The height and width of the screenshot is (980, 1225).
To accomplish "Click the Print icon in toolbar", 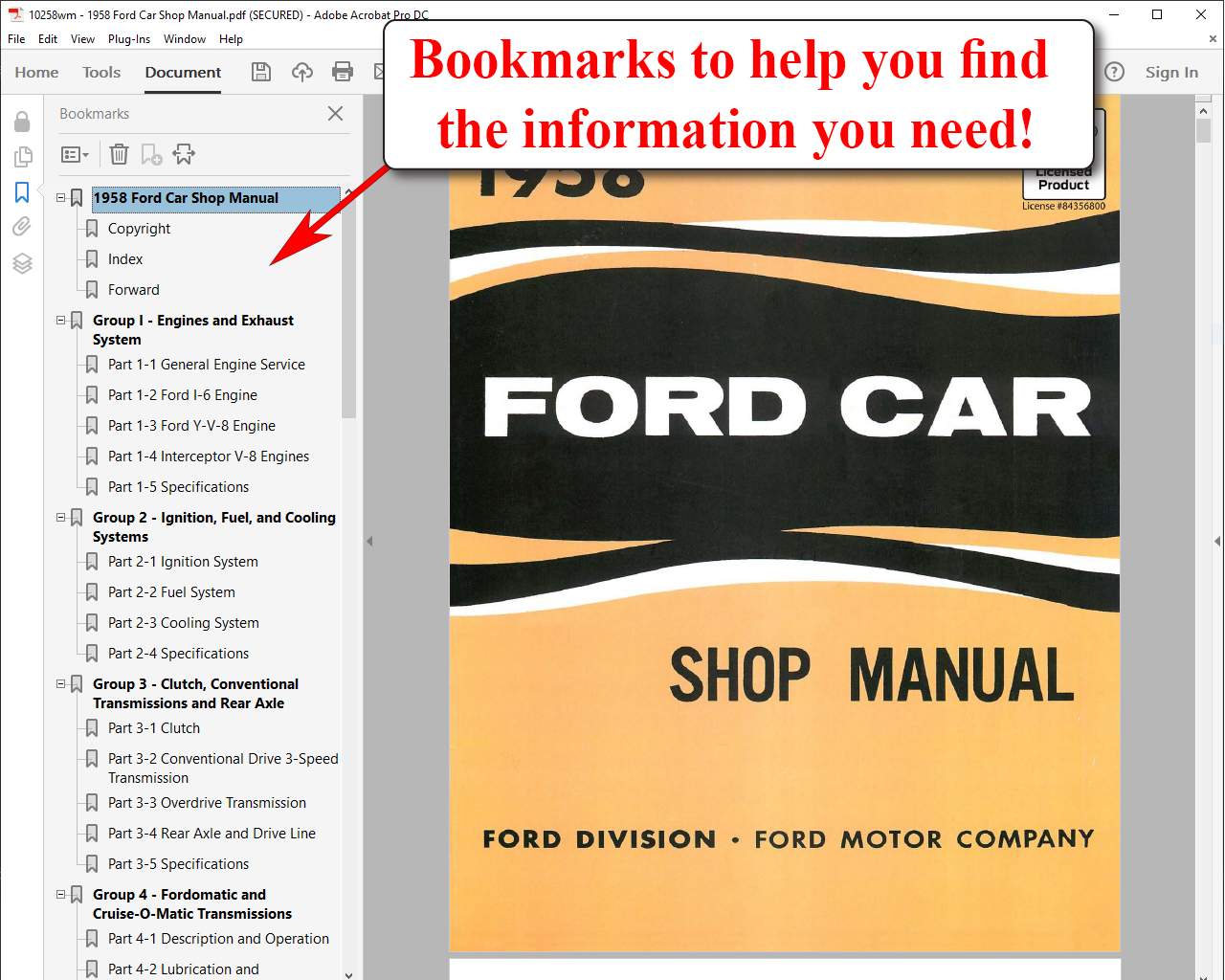I will 343,72.
